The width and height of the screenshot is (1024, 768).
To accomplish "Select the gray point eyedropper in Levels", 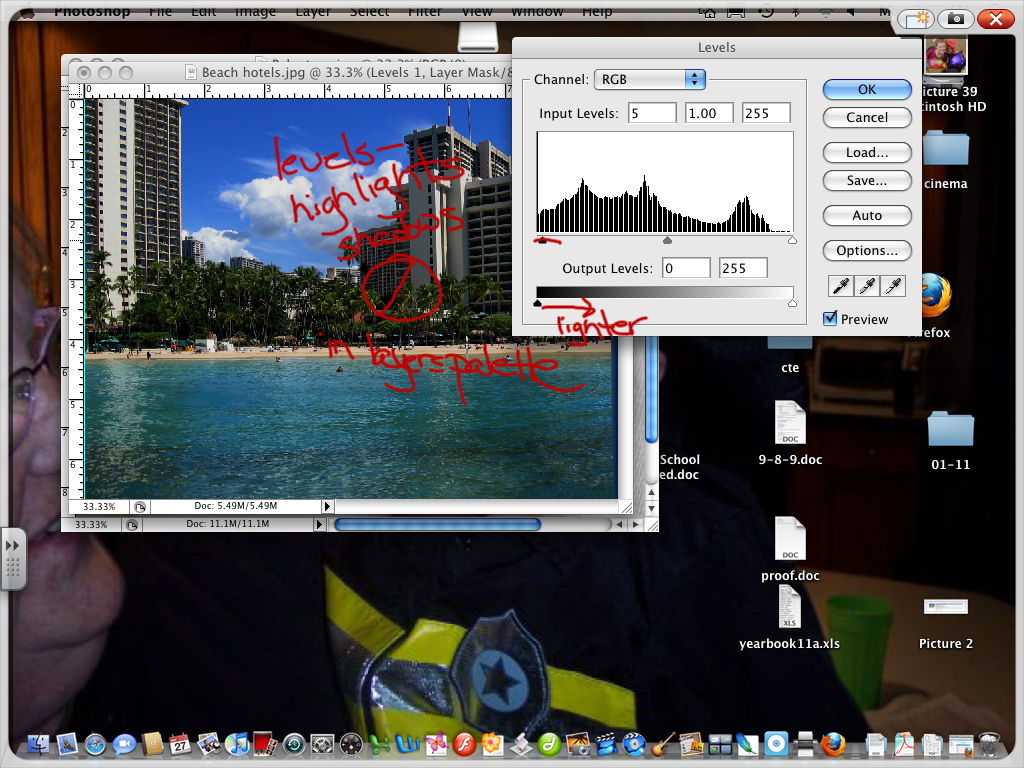I will tap(867, 287).
